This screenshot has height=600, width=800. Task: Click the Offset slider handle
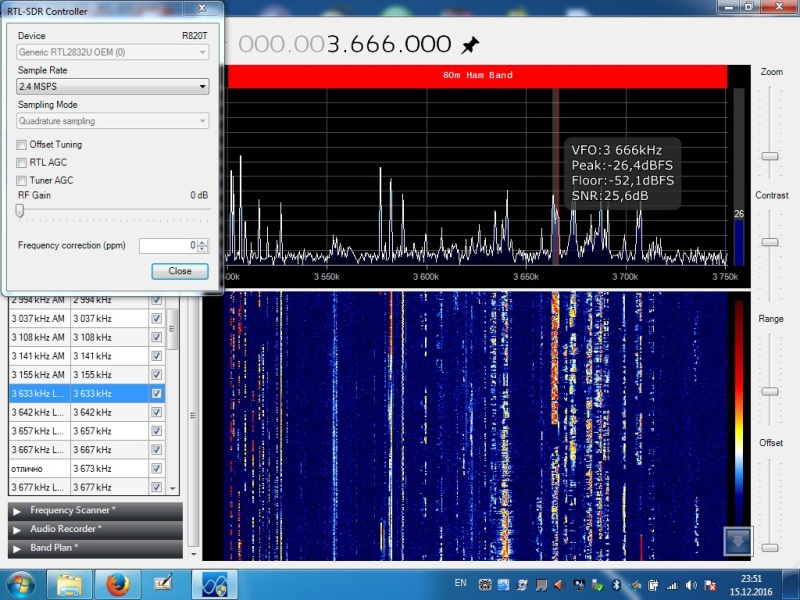click(x=769, y=547)
